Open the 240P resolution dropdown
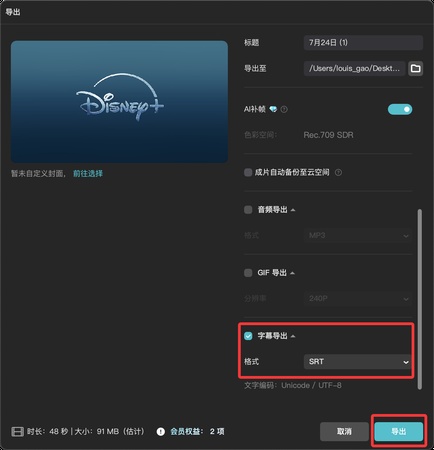434x450 pixels. 357,298
